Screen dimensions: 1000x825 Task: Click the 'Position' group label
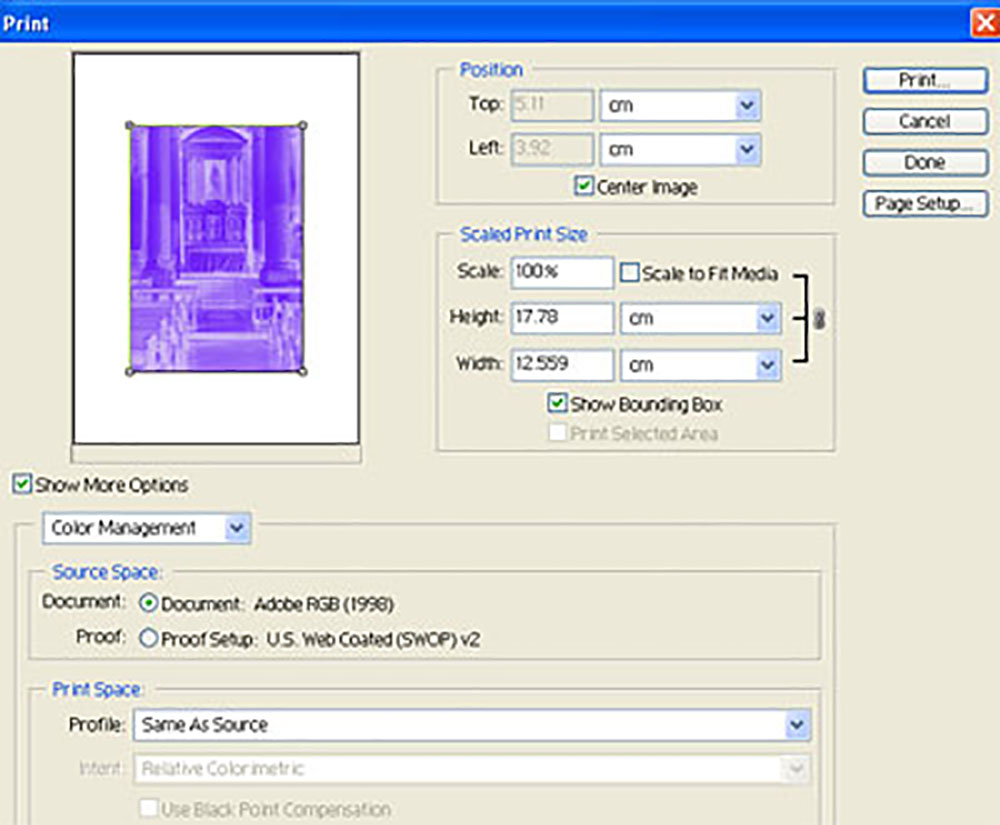click(x=491, y=69)
